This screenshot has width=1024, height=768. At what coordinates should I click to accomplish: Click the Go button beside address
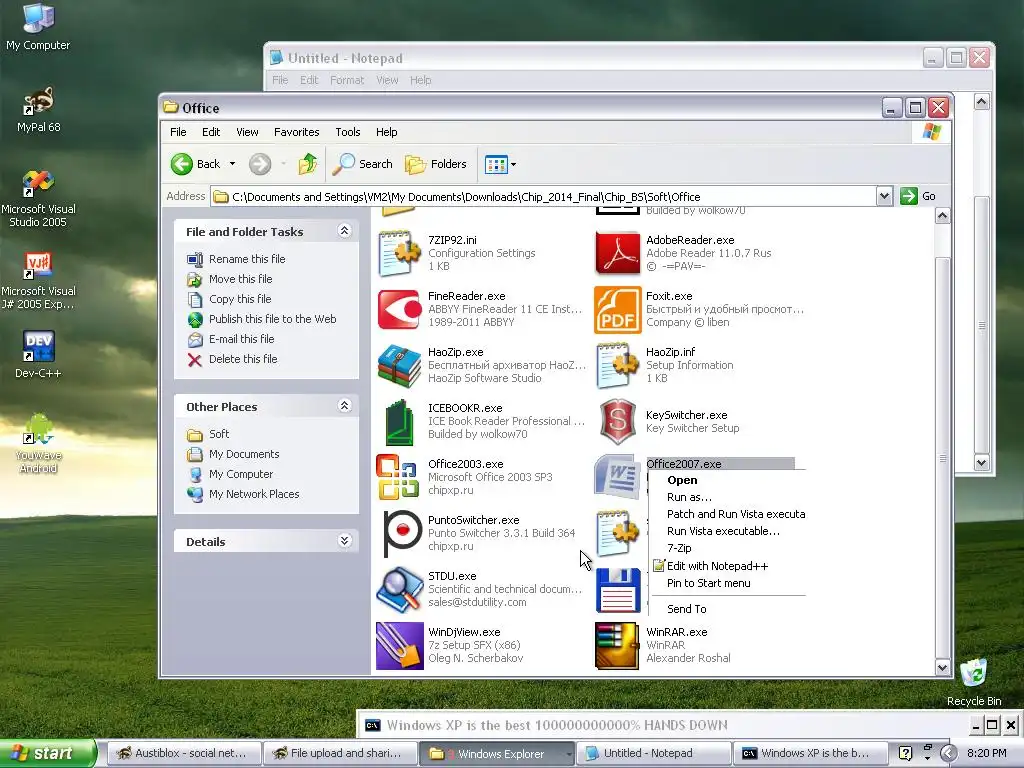pos(919,196)
